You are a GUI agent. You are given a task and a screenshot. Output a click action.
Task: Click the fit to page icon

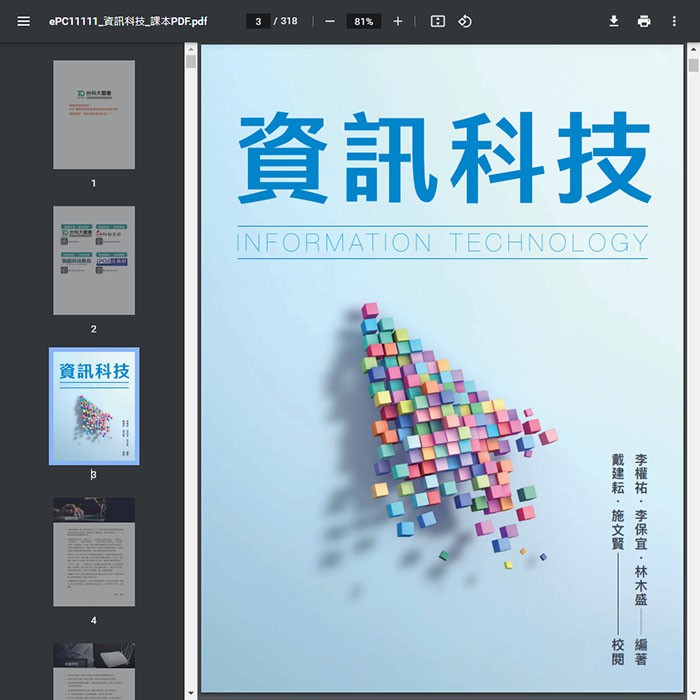tap(437, 21)
